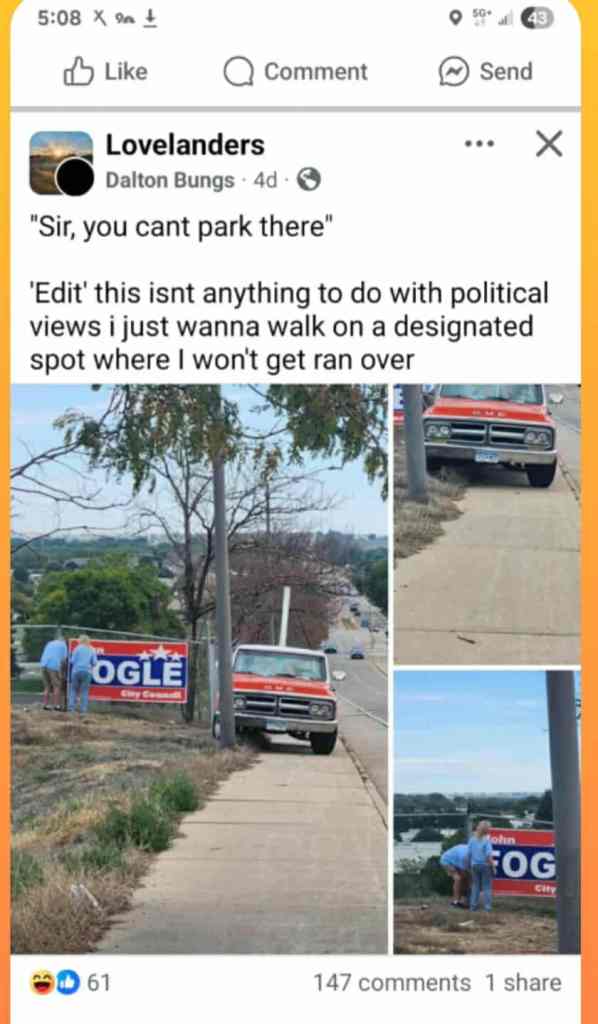The width and height of the screenshot is (598, 1024).
Task: Open the Lovelanders group name link
Action: (x=185, y=145)
